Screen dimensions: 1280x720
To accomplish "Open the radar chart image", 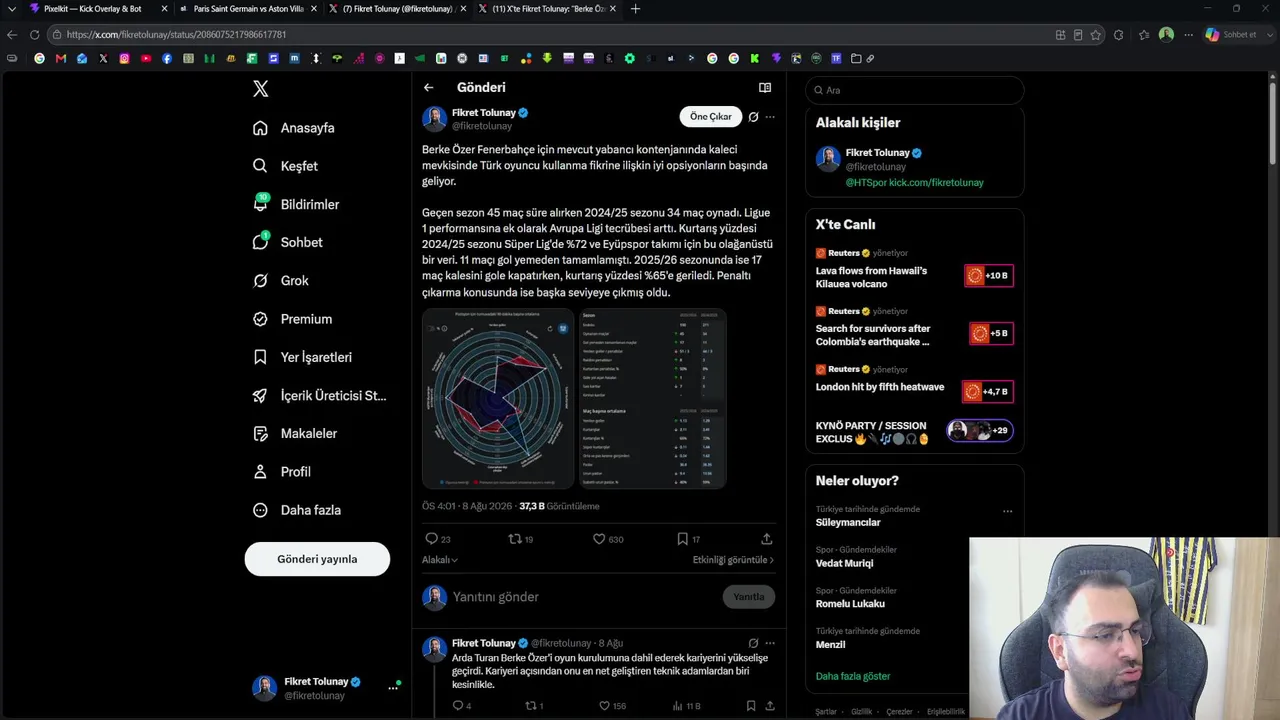I will pyautogui.click(x=498, y=398).
